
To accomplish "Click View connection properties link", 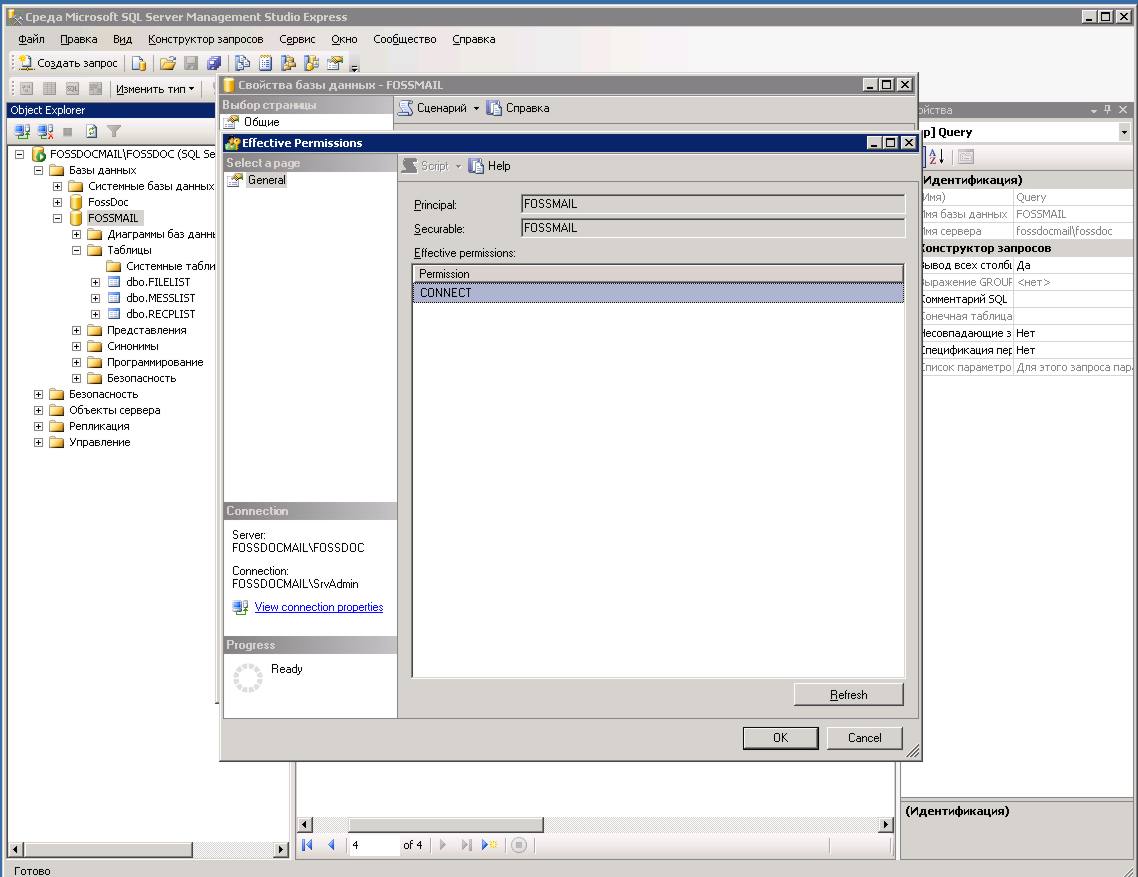I will point(318,607).
